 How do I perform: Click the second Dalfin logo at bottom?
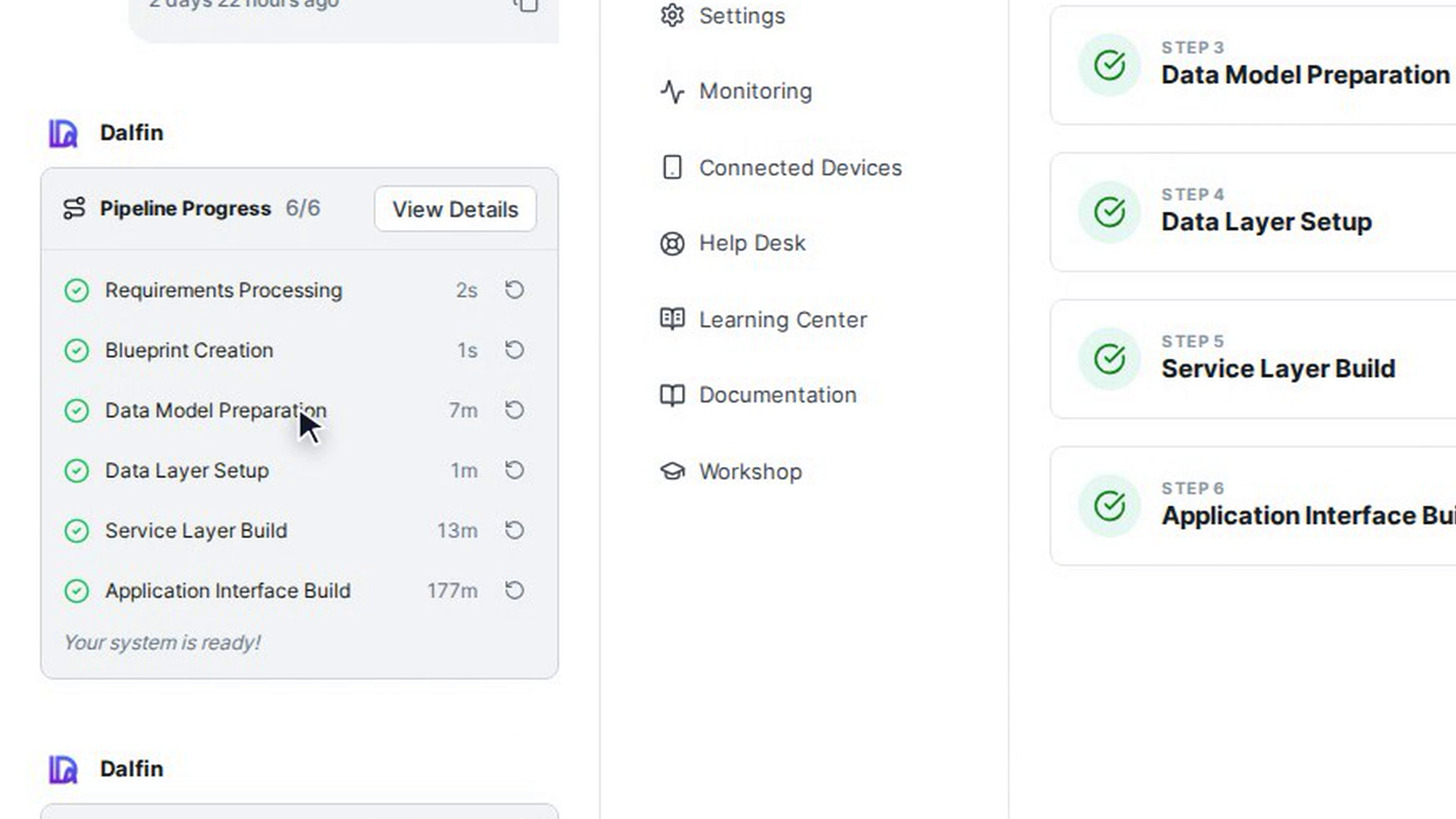point(64,770)
